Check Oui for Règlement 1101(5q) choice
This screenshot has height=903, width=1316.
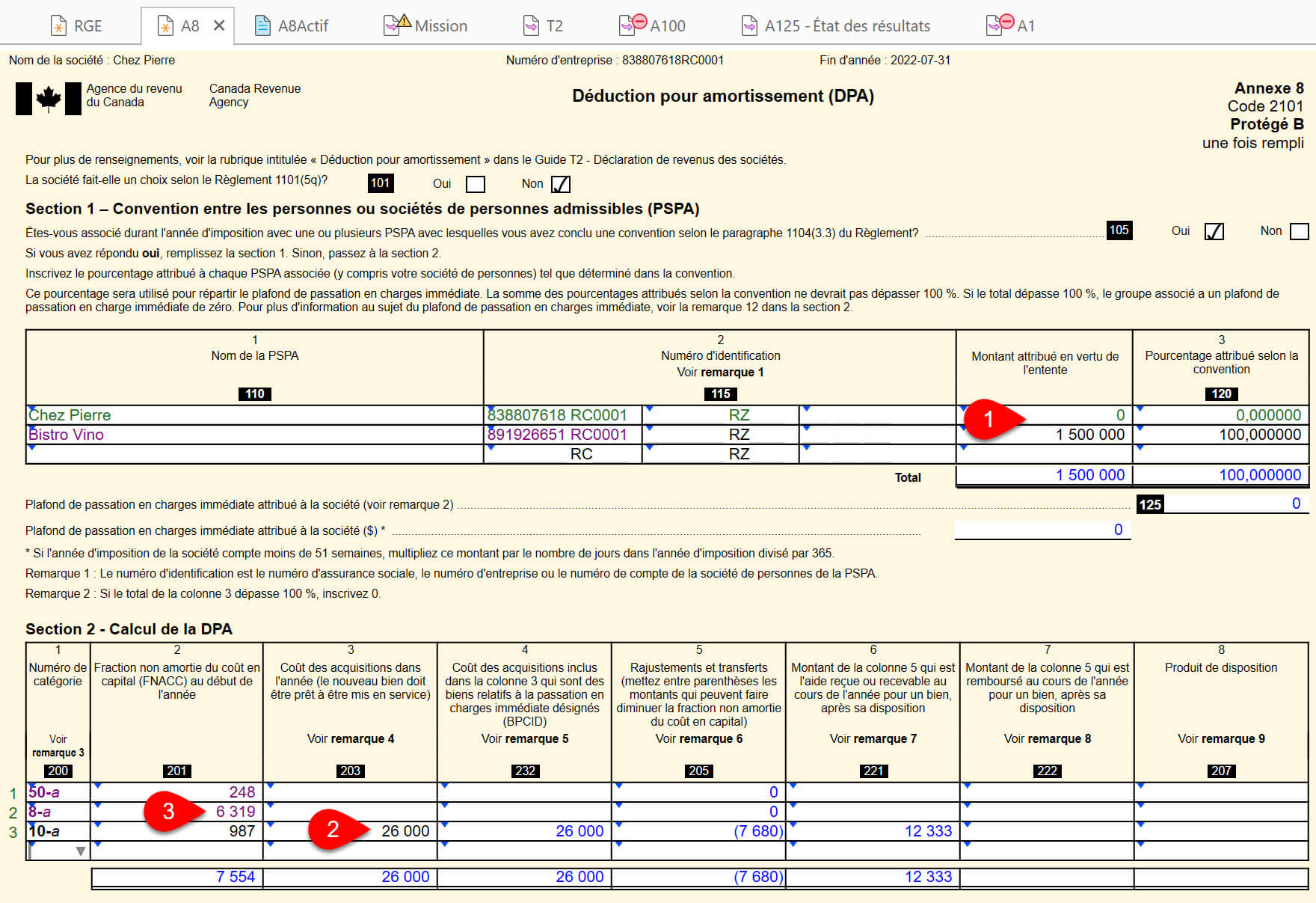point(476,184)
